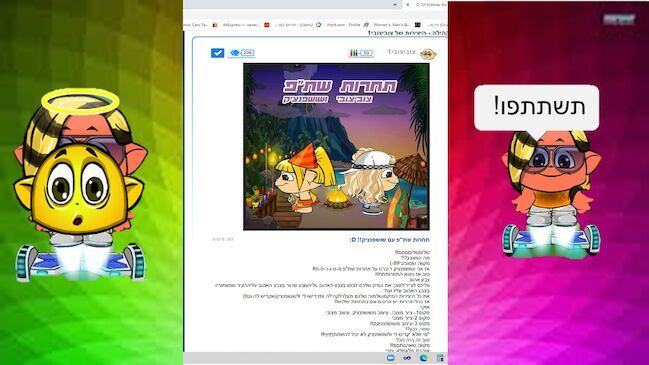
Task: Open the bar-chart votes counter badge
Action: [361, 53]
